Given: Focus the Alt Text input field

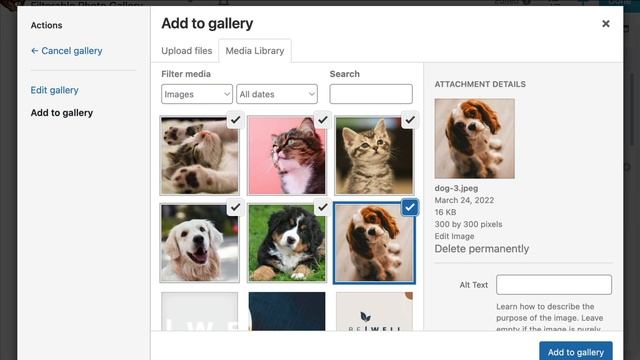Looking at the screenshot, I should 554,284.
